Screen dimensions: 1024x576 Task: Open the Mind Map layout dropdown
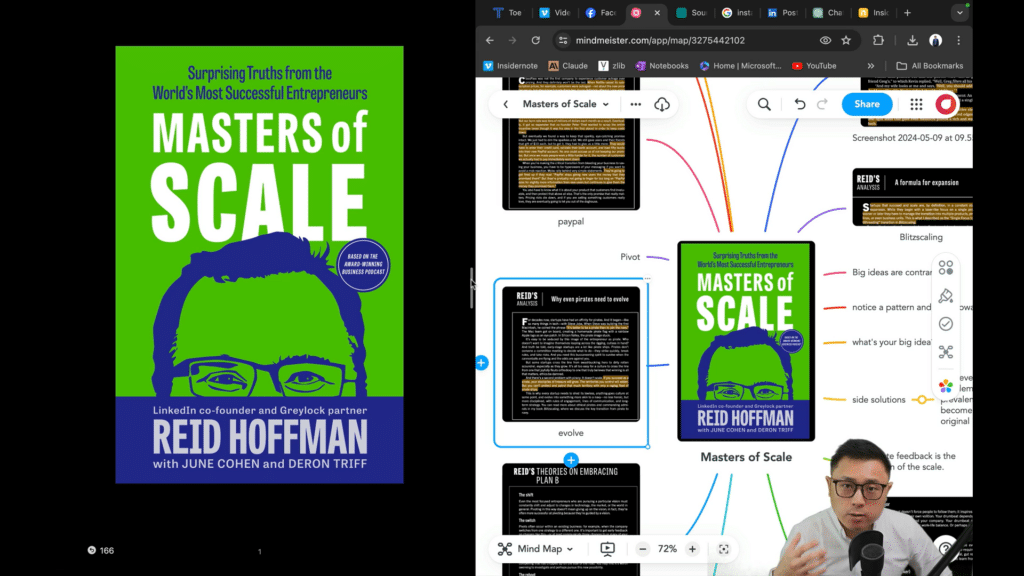tap(536, 549)
